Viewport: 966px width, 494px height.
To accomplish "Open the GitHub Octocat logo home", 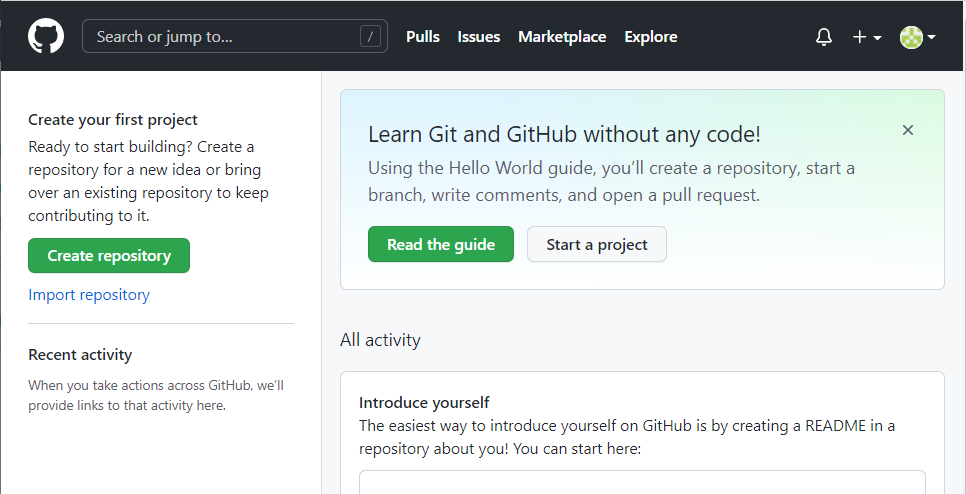I will (x=46, y=36).
